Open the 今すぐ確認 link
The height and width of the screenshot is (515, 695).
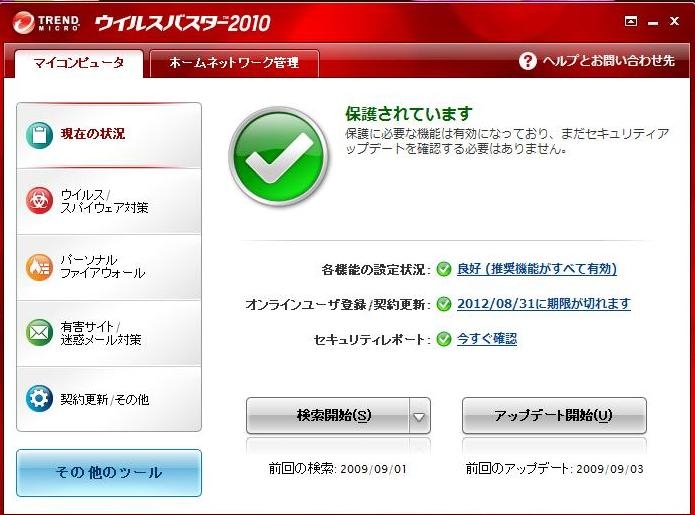tap(487, 339)
